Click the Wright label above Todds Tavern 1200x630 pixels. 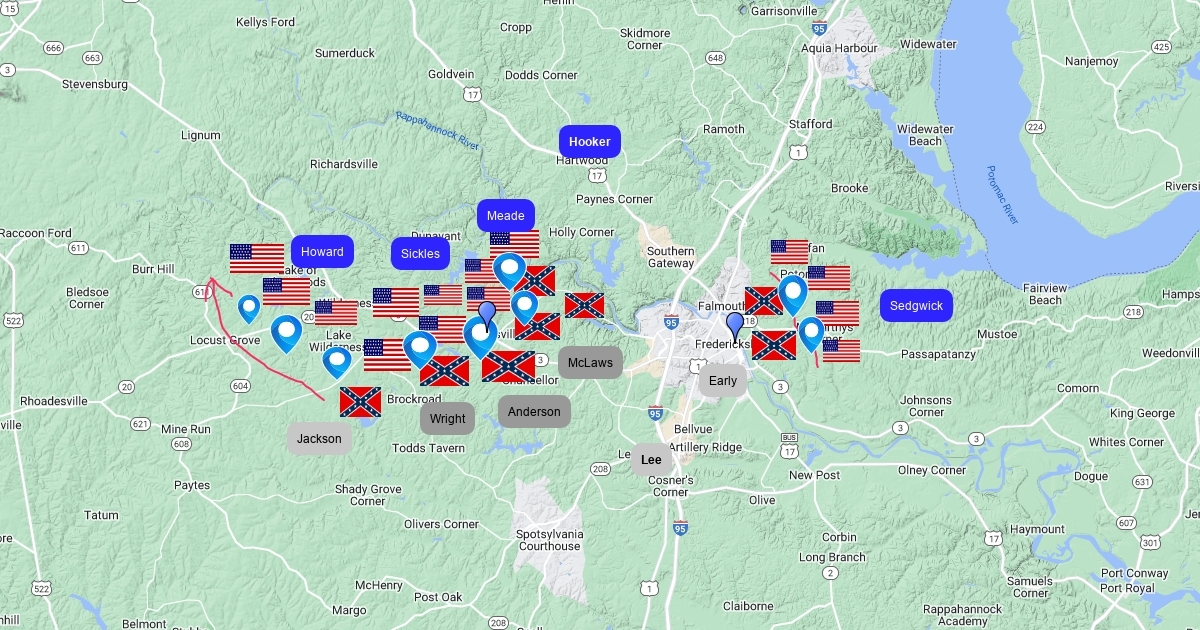(447, 418)
